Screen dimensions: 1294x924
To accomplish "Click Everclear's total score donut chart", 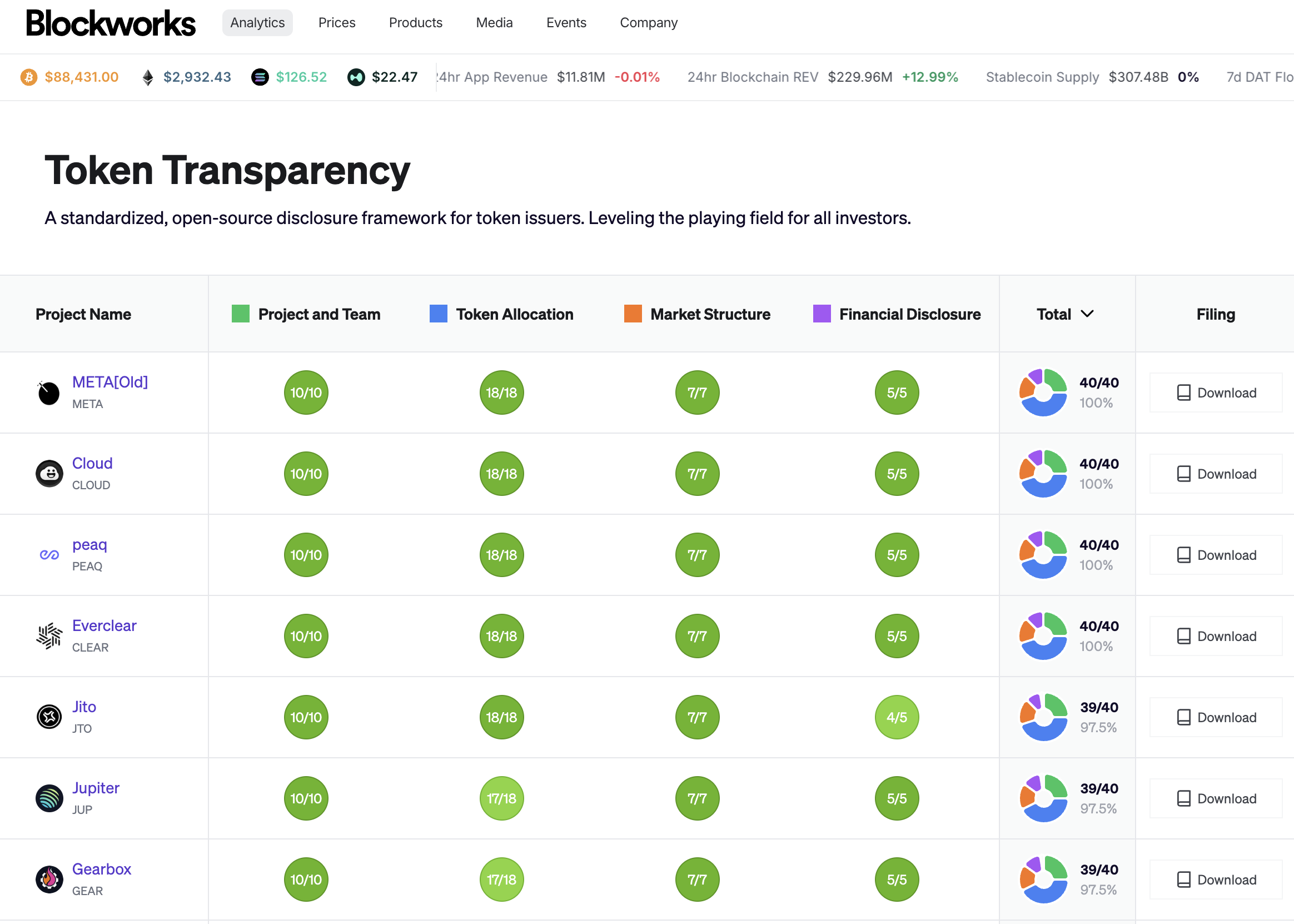I will (x=1043, y=635).
